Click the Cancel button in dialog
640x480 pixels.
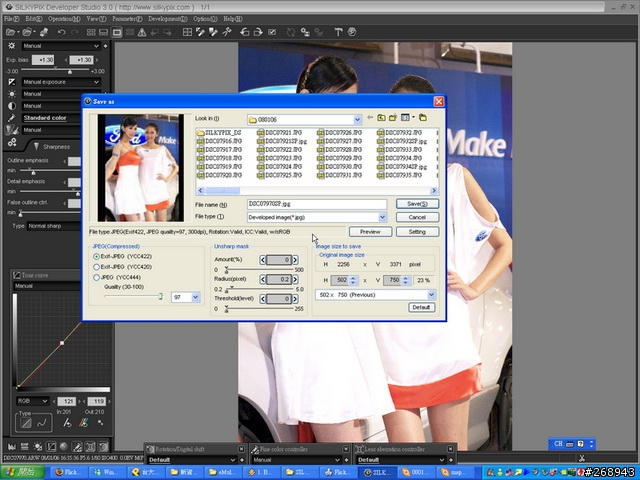click(x=417, y=217)
